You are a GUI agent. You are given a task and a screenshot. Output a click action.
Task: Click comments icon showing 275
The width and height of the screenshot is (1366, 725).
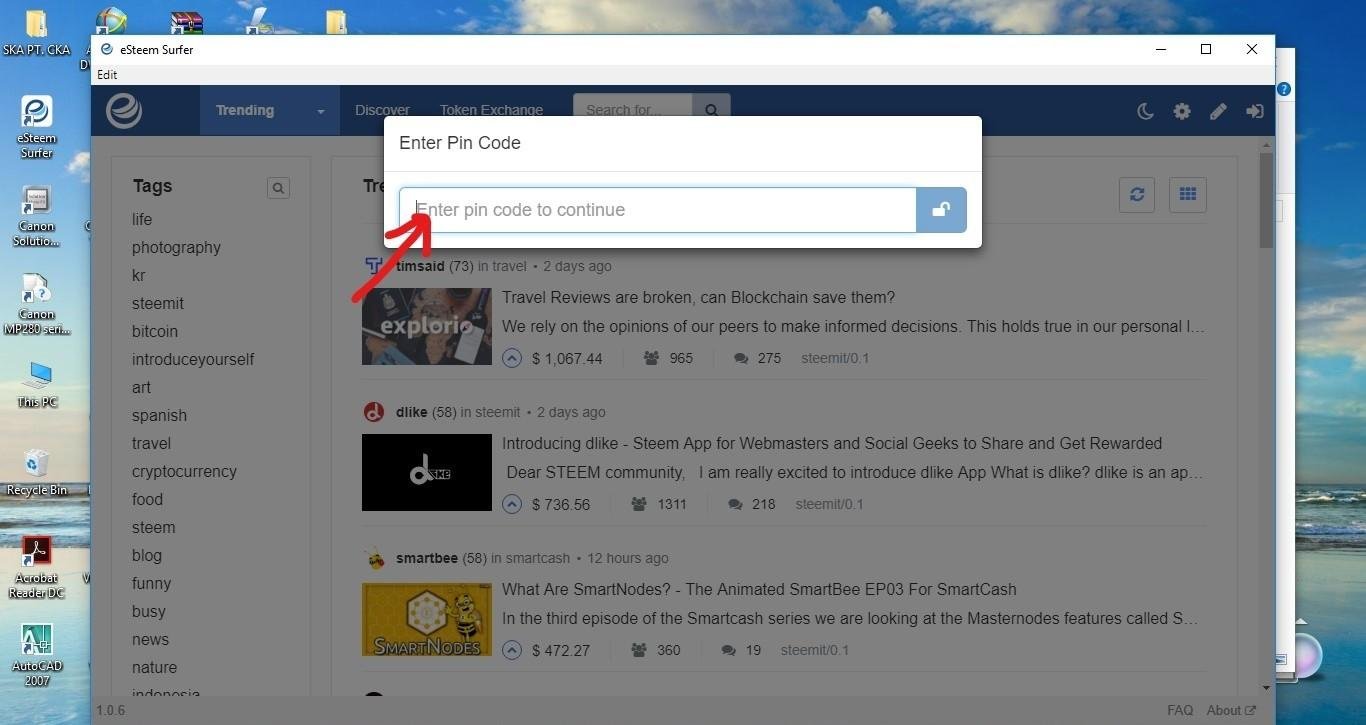(x=741, y=358)
